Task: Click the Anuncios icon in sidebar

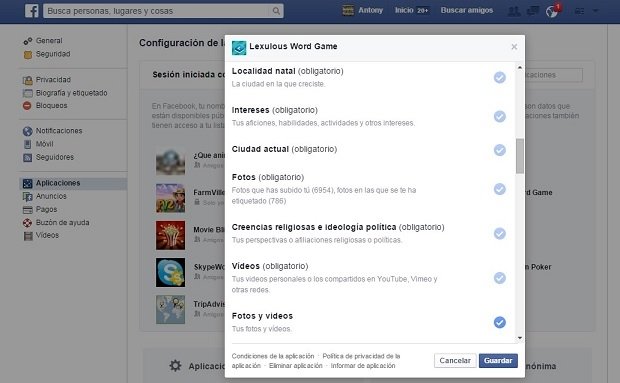Action: pos(27,196)
